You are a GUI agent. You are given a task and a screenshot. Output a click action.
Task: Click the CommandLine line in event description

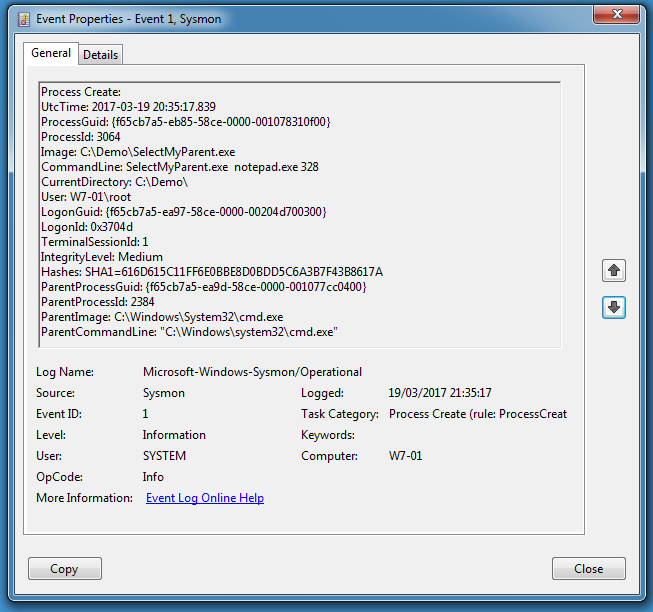point(180,167)
